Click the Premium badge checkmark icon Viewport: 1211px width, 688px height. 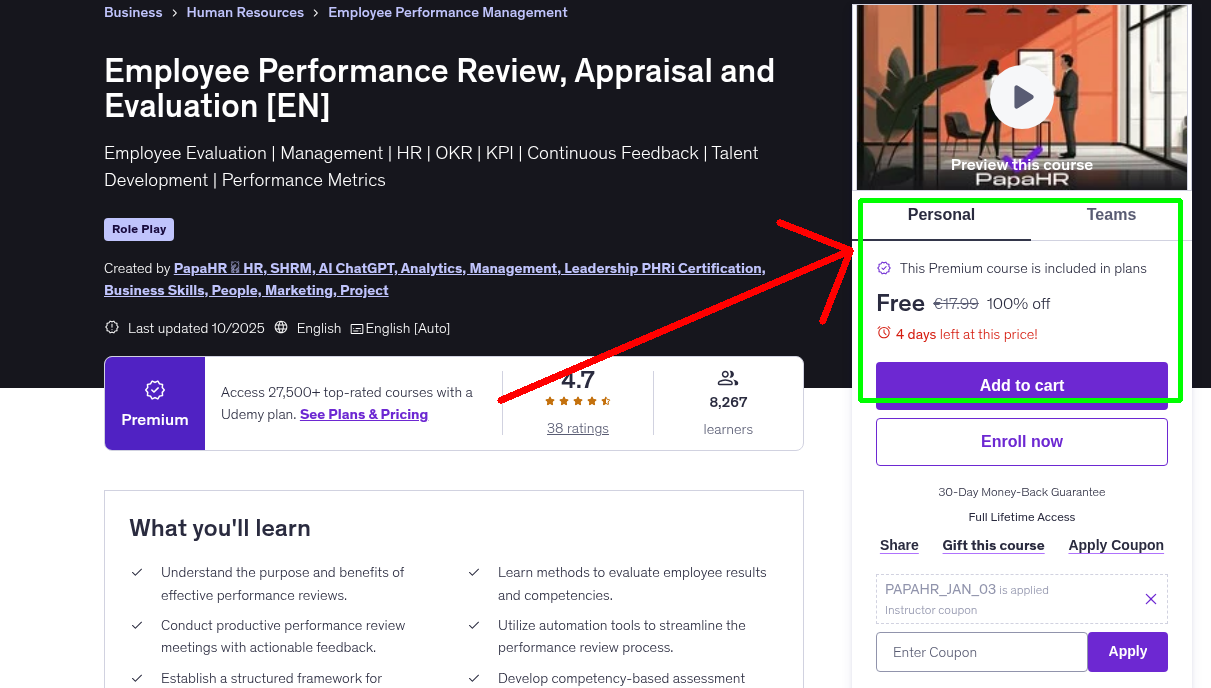(x=155, y=392)
